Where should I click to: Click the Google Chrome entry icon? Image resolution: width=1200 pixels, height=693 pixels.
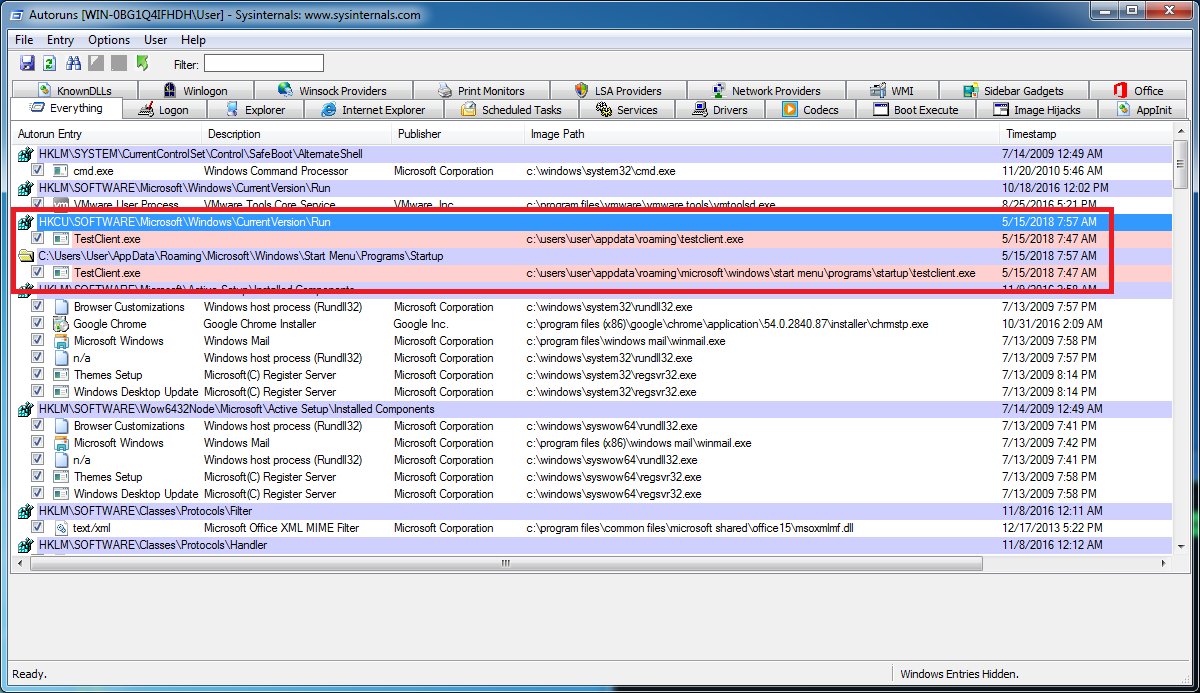click(x=61, y=324)
